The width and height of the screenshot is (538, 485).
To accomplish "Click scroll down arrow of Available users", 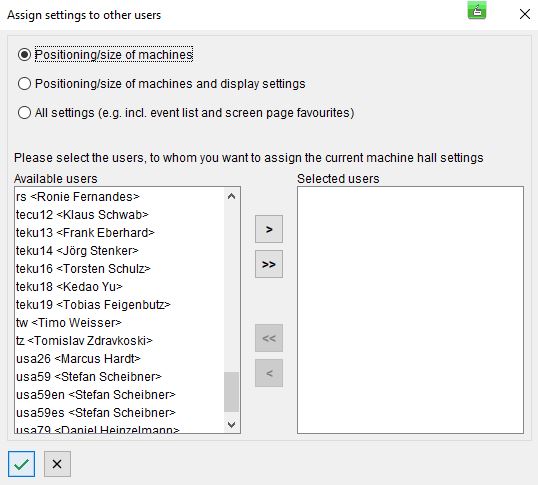I will tap(231, 425).
